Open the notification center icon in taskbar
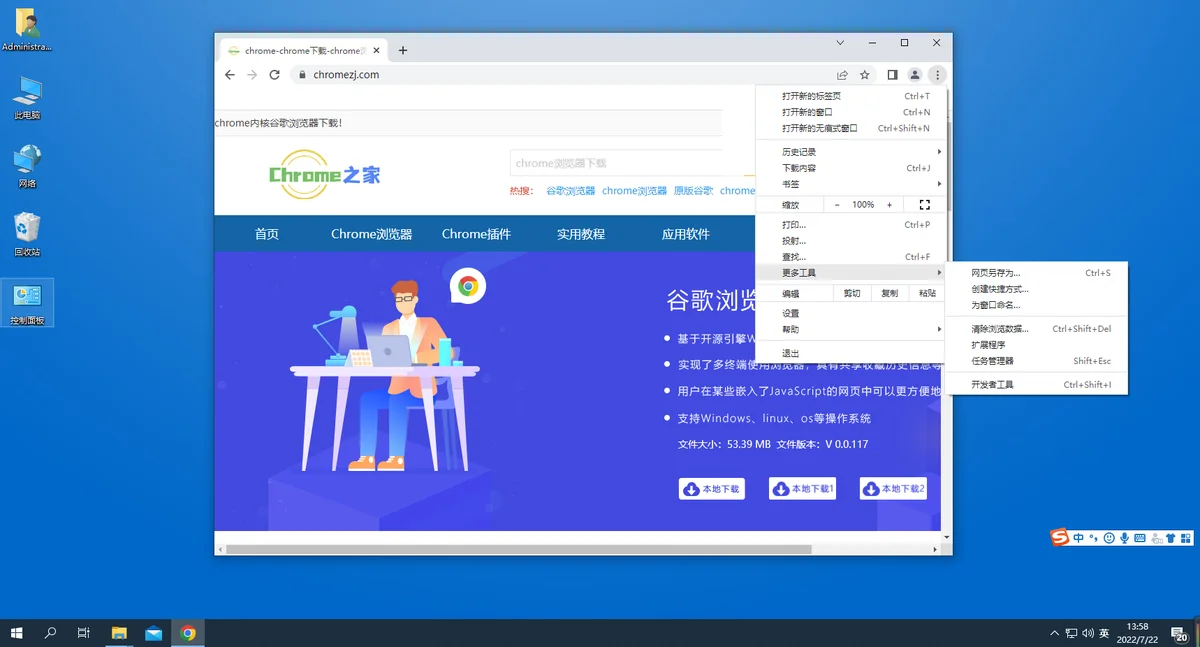The height and width of the screenshot is (647, 1200). coord(1180,633)
